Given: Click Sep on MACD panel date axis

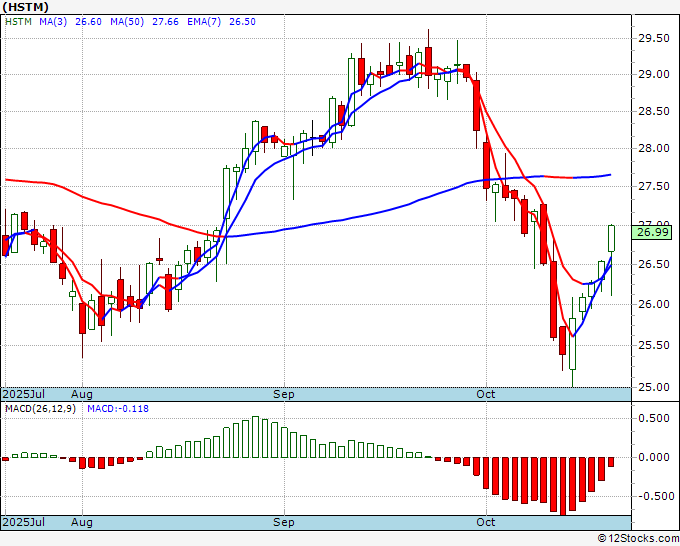Looking at the screenshot, I should [284, 522].
